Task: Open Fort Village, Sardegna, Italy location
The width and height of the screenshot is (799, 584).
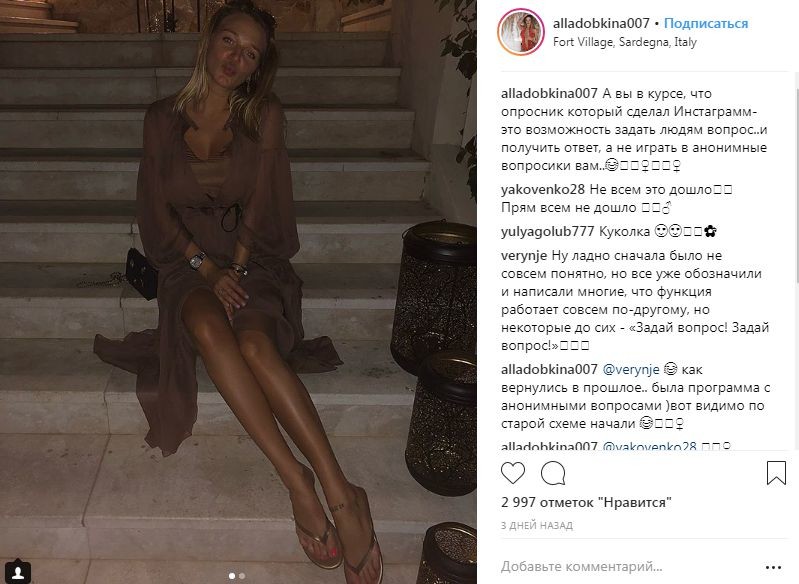Action: coord(625,42)
